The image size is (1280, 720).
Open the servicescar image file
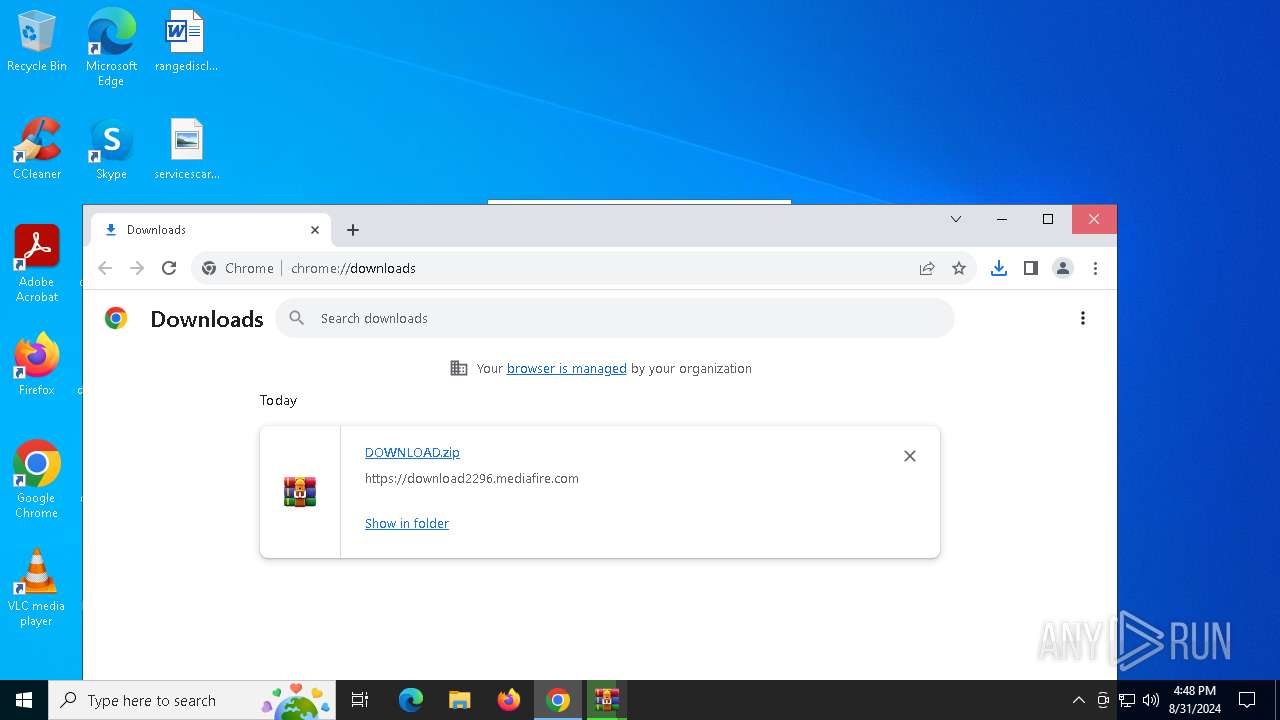point(186,149)
